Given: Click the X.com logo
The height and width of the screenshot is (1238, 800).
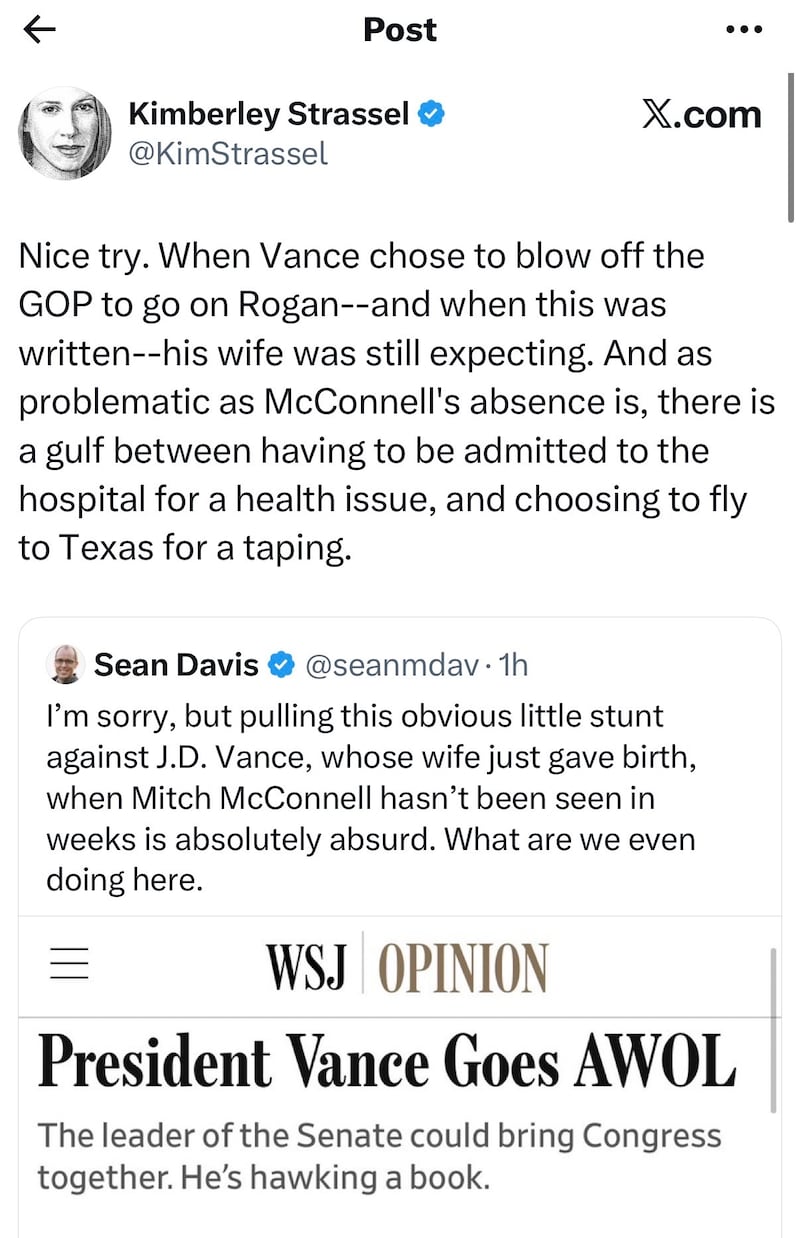Looking at the screenshot, I should (701, 115).
